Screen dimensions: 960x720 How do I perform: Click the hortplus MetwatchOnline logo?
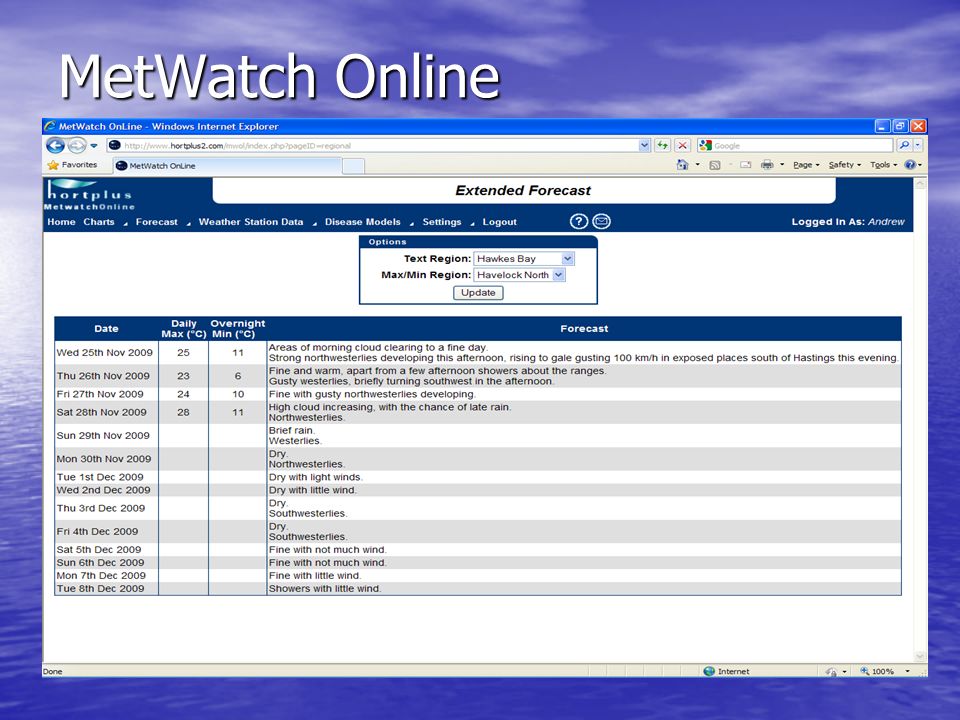[89, 194]
